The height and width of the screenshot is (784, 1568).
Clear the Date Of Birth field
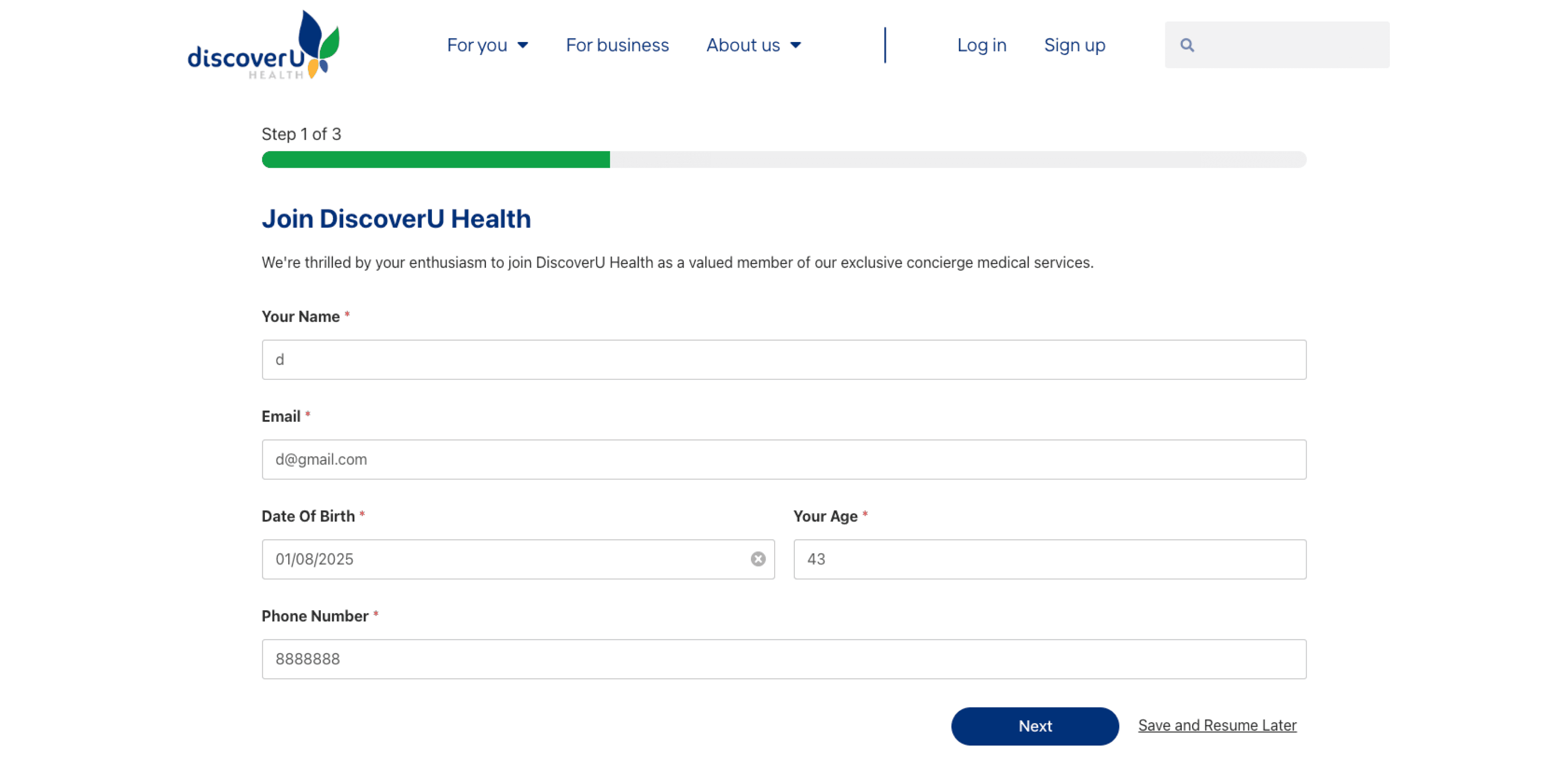(758, 559)
